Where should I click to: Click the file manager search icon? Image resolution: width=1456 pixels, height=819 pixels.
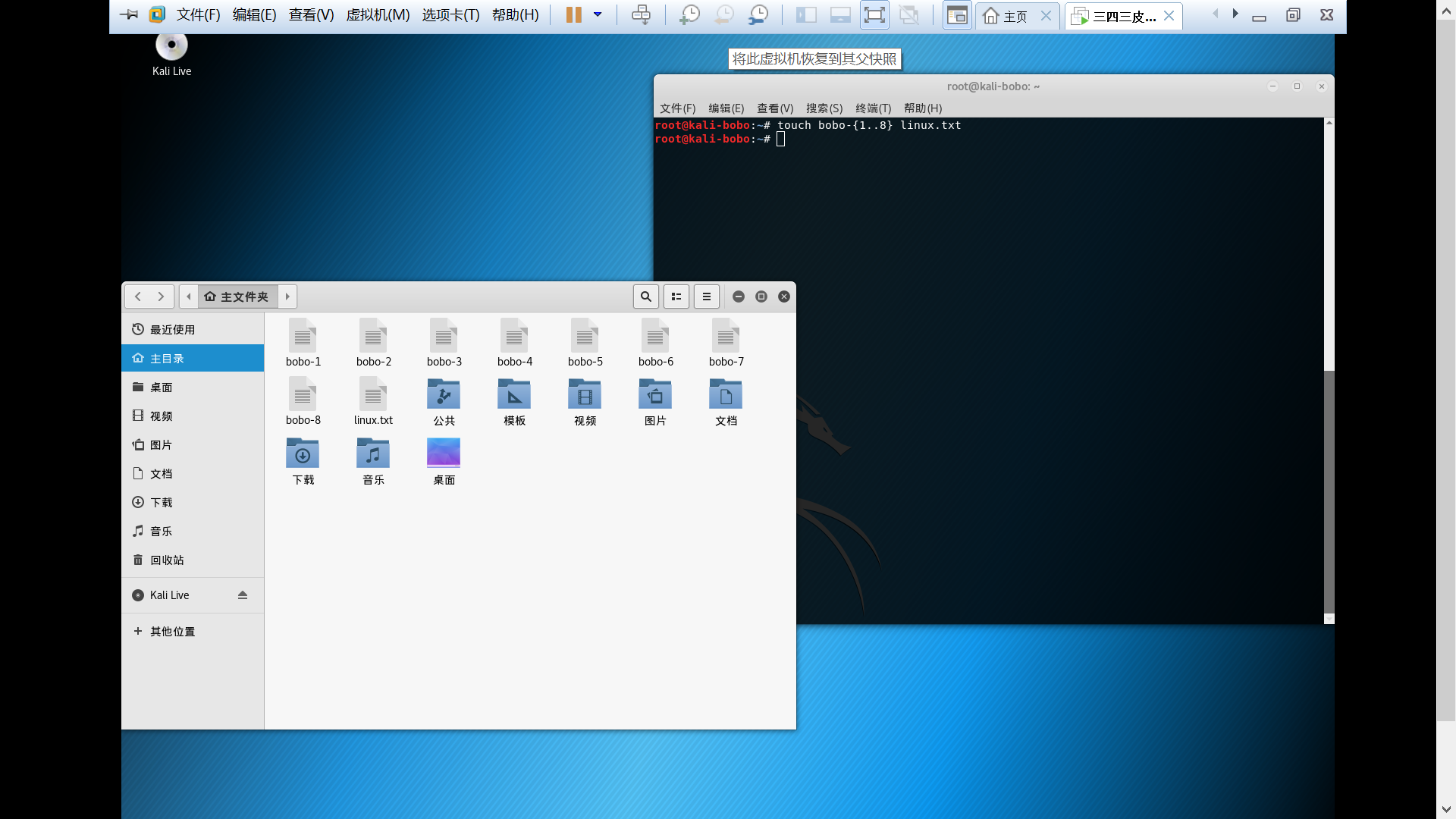pyautogui.click(x=646, y=297)
